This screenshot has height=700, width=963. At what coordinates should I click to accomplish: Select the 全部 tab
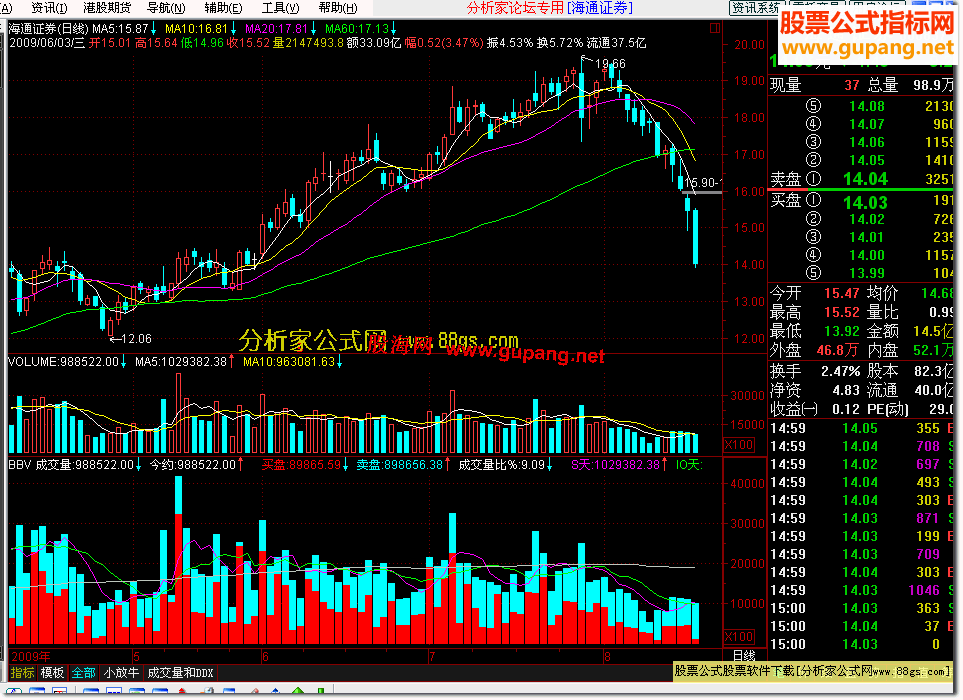83,673
